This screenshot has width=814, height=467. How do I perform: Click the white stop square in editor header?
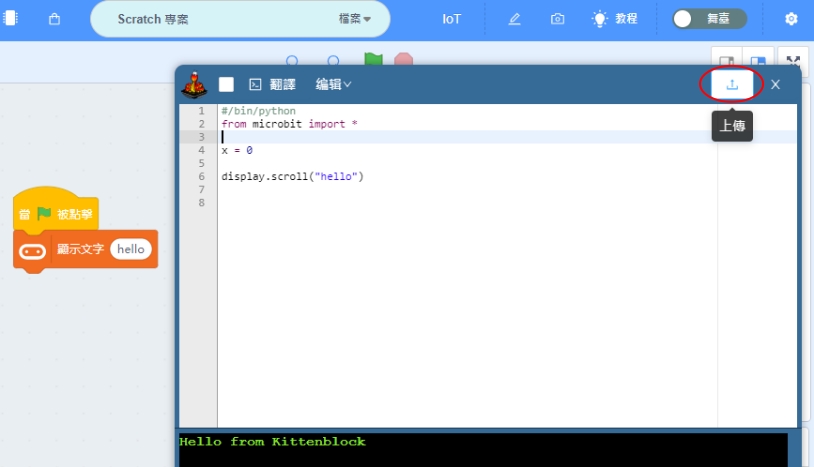227,85
